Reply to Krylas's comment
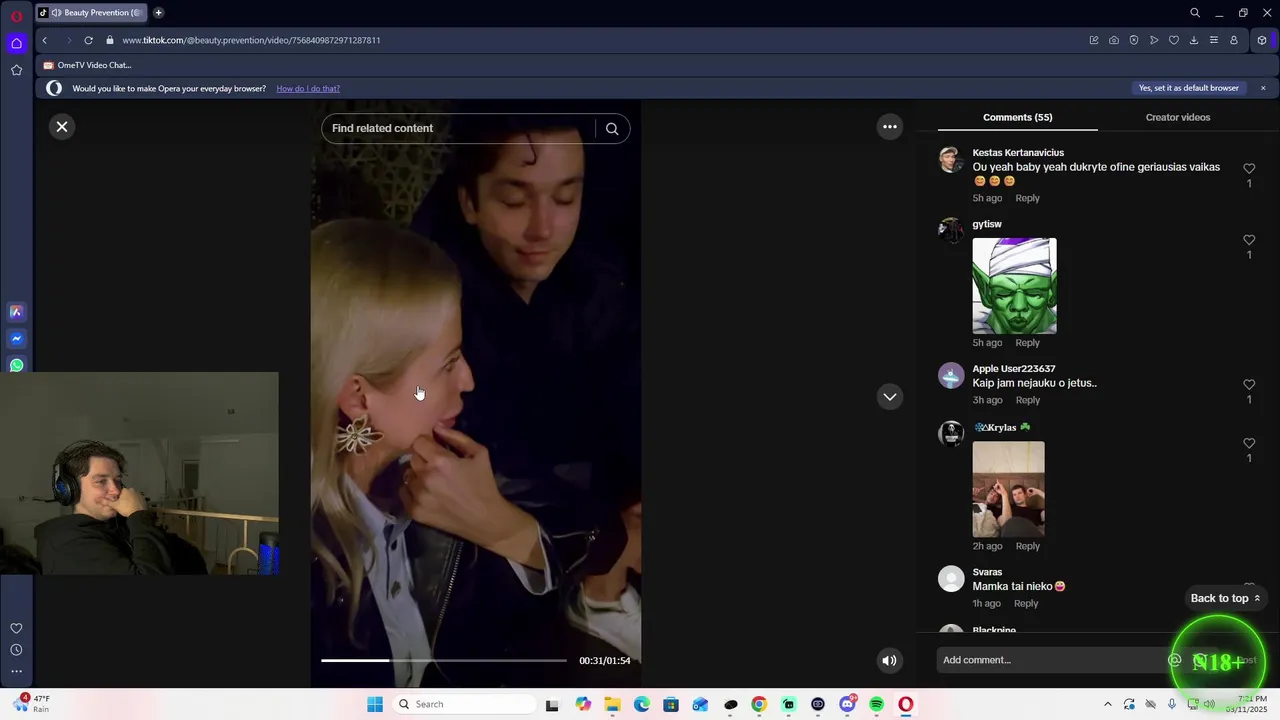The width and height of the screenshot is (1280, 720). pyautogui.click(x=1027, y=546)
